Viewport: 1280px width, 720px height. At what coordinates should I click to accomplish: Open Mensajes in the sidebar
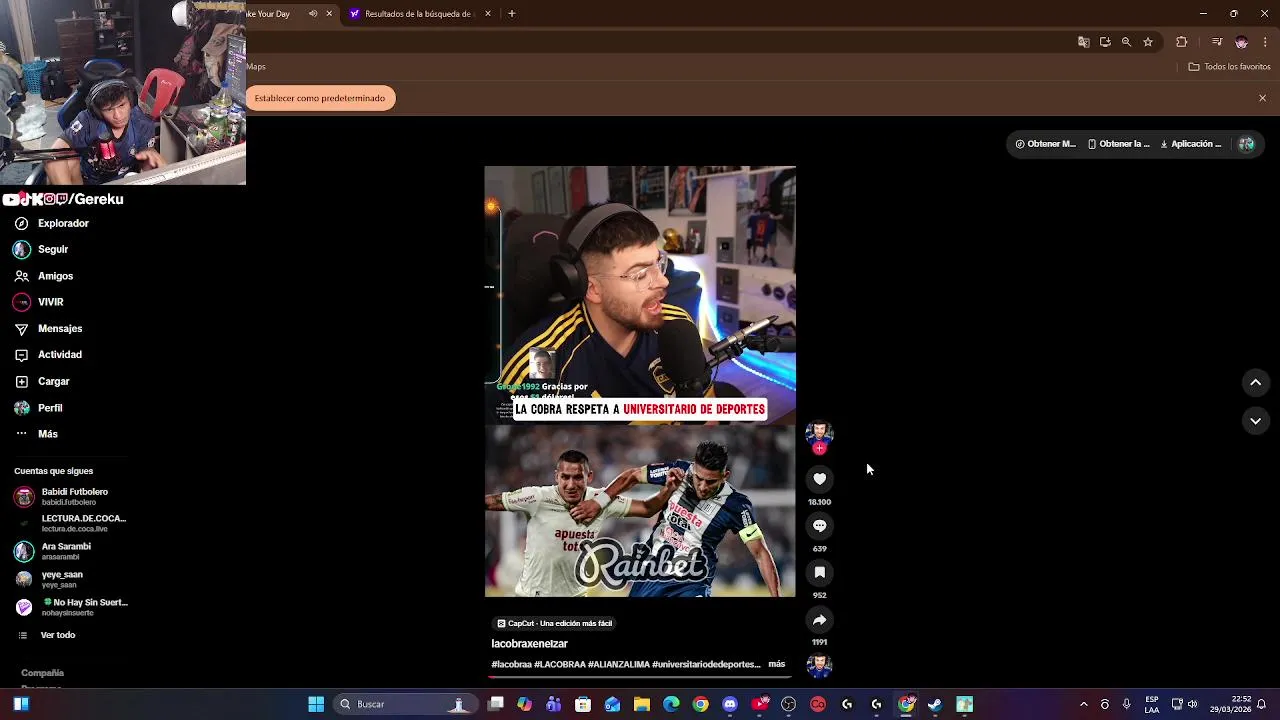pyautogui.click(x=48, y=328)
